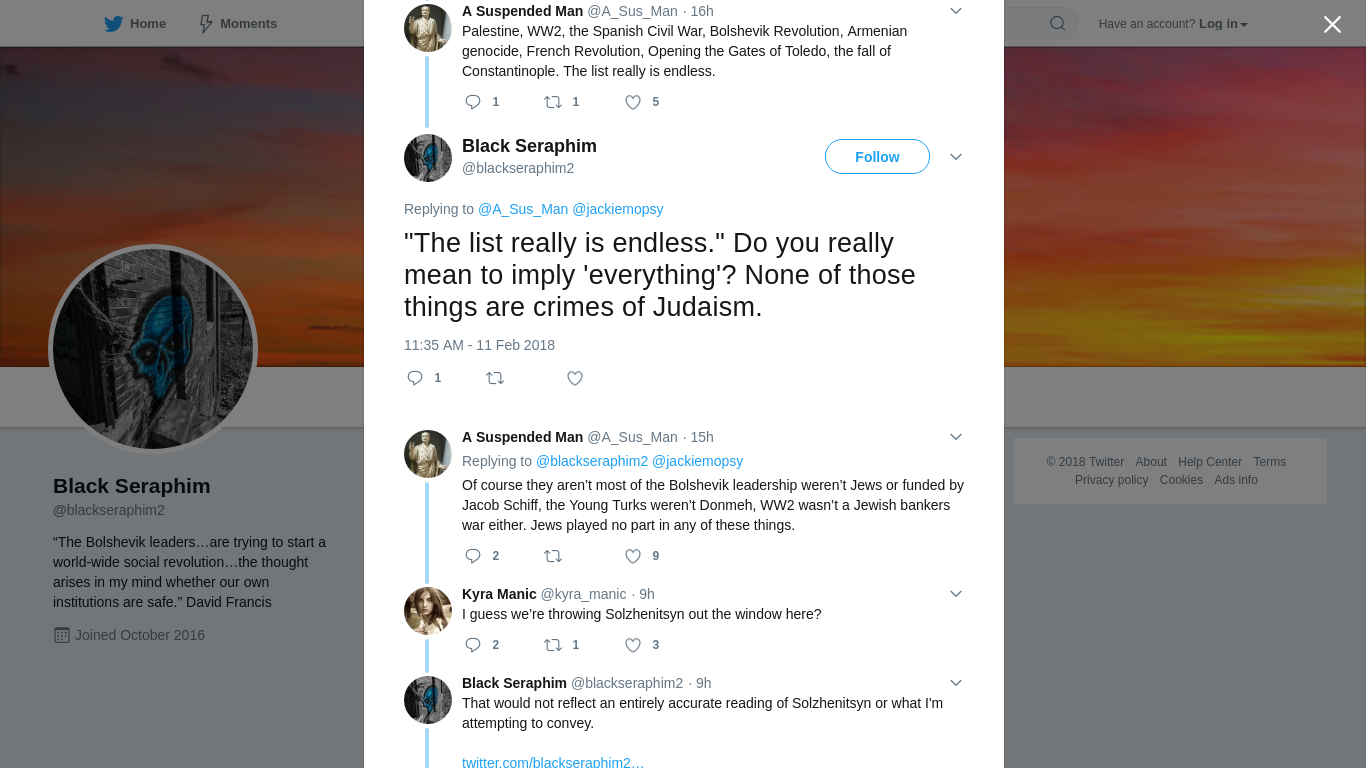Expand options for Black Seraphim's reply tweet
Image resolution: width=1366 pixels, height=768 pixels.
[x=956, y=683]
